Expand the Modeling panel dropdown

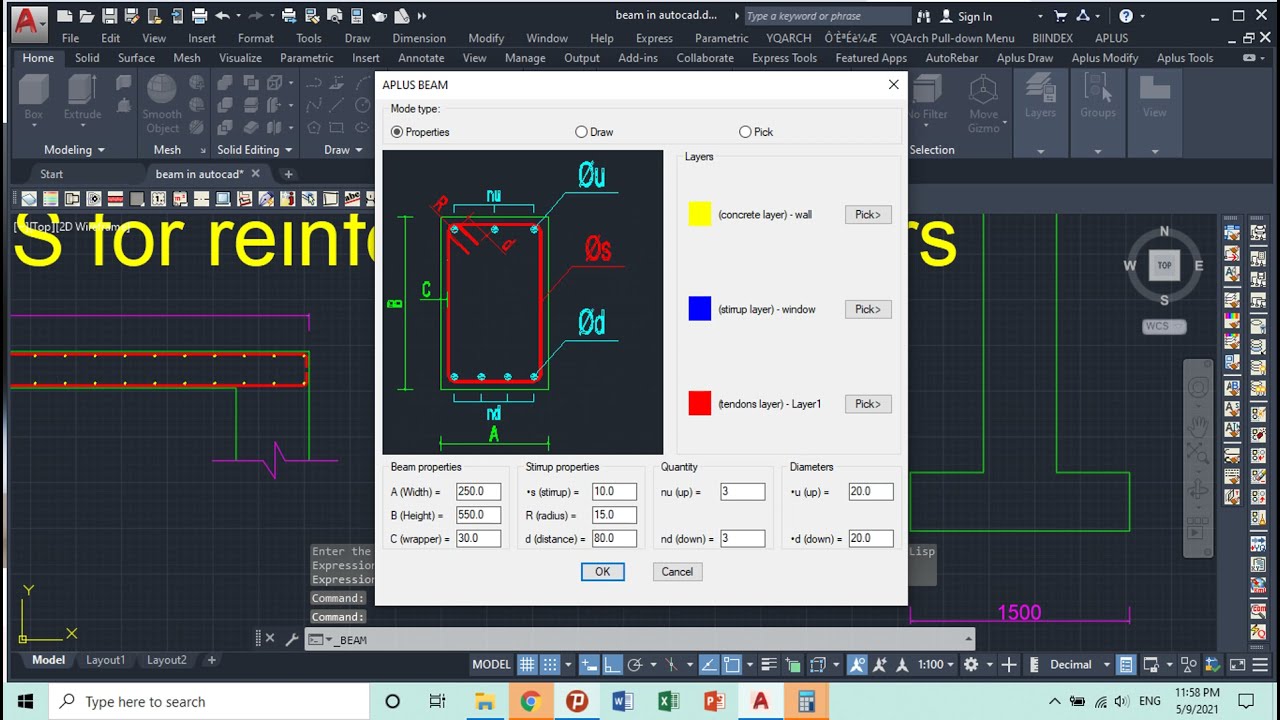click(x=100, y=150)
